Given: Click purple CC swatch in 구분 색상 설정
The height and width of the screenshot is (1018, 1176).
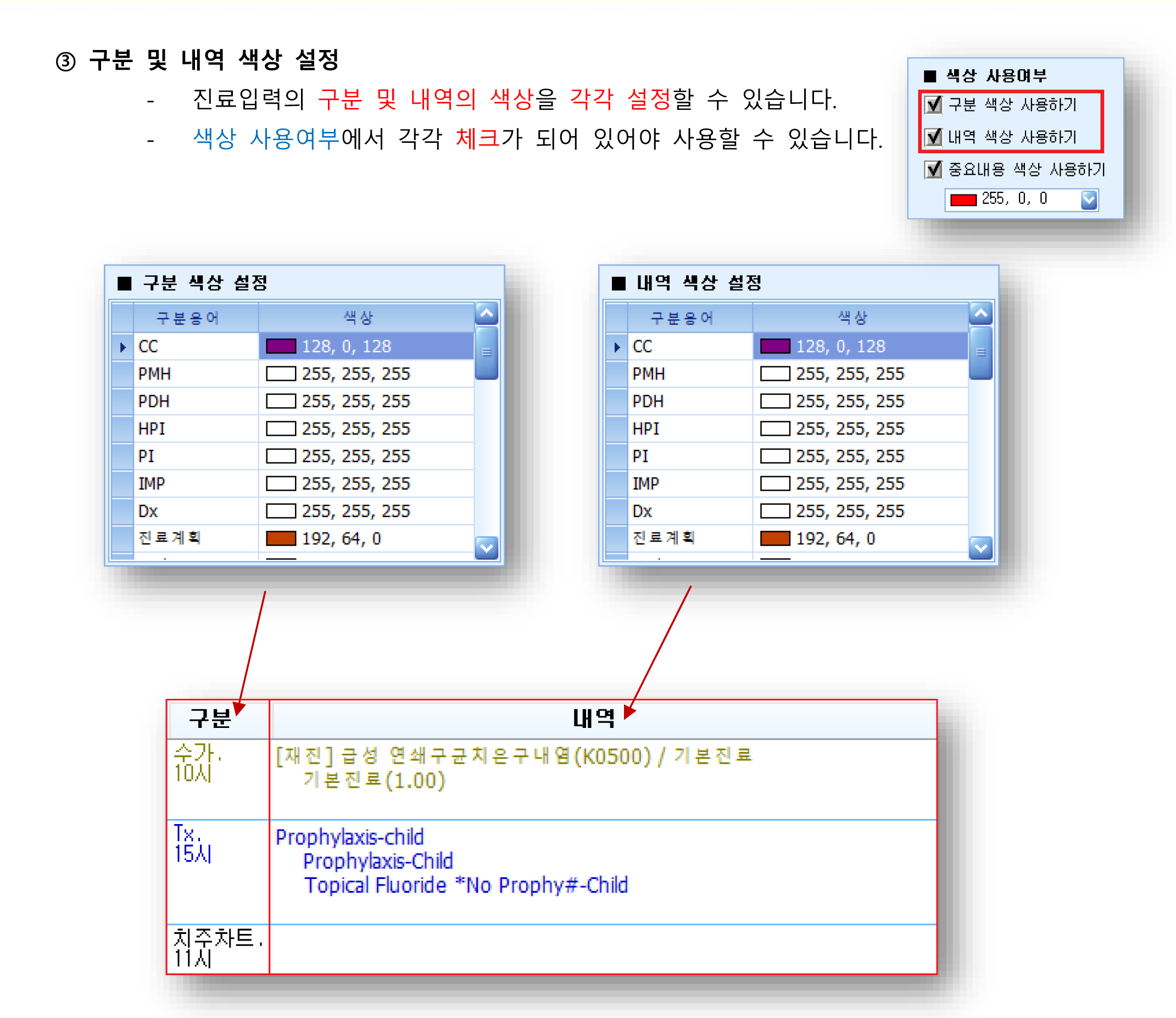Looking at the screenshot, I should [x=281, y=347].
